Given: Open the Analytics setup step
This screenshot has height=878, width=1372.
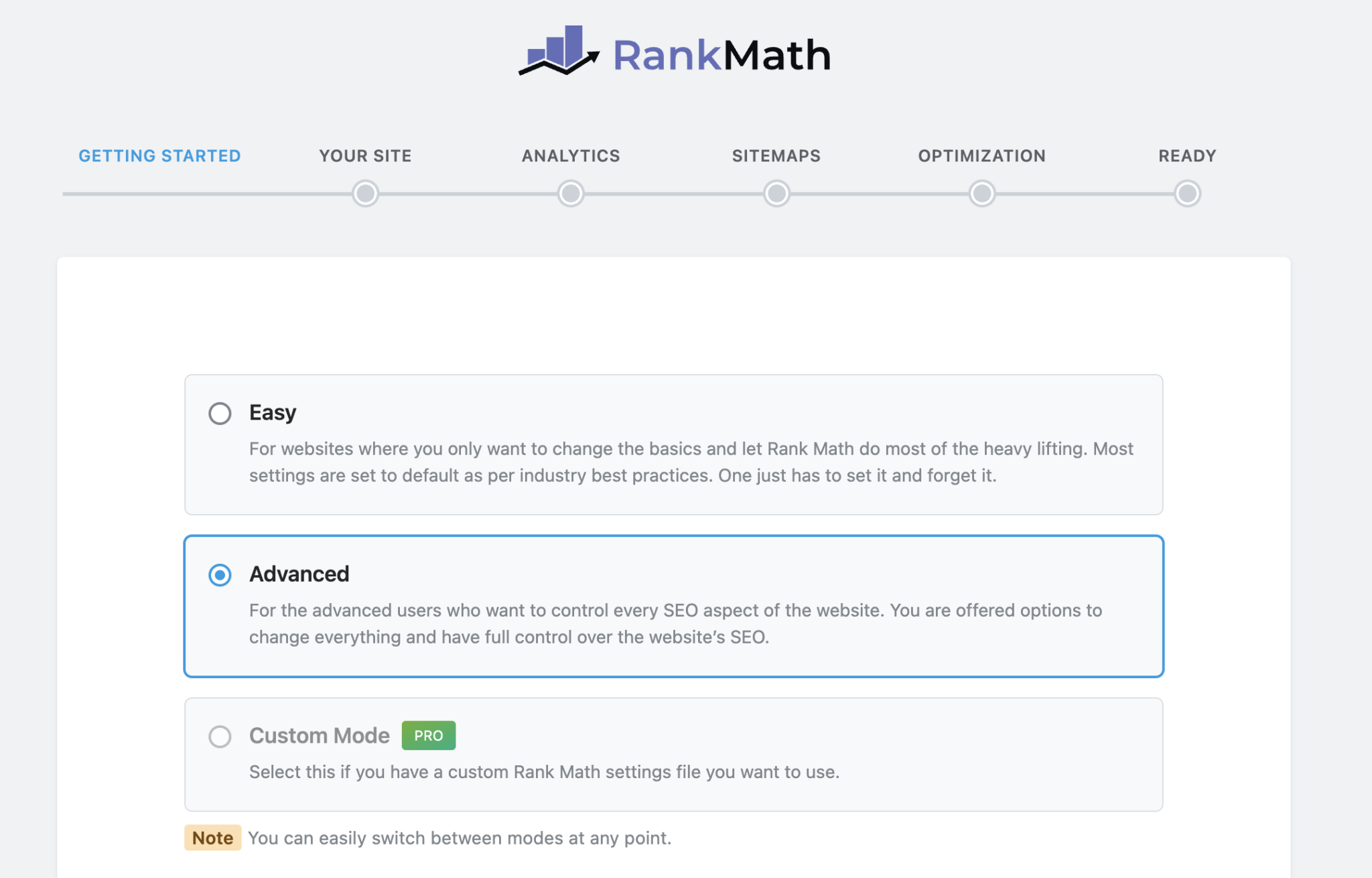Looking at the screenshot, I should [570, 155].
